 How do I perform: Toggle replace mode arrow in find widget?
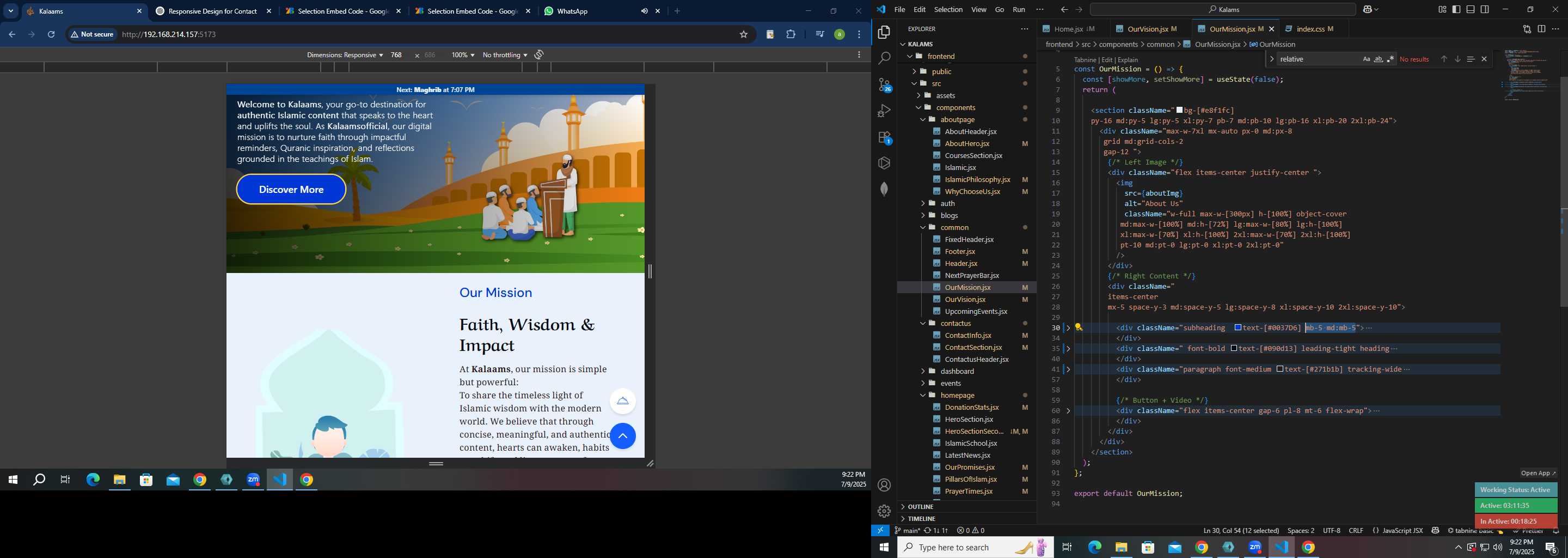pos(1272,59)
